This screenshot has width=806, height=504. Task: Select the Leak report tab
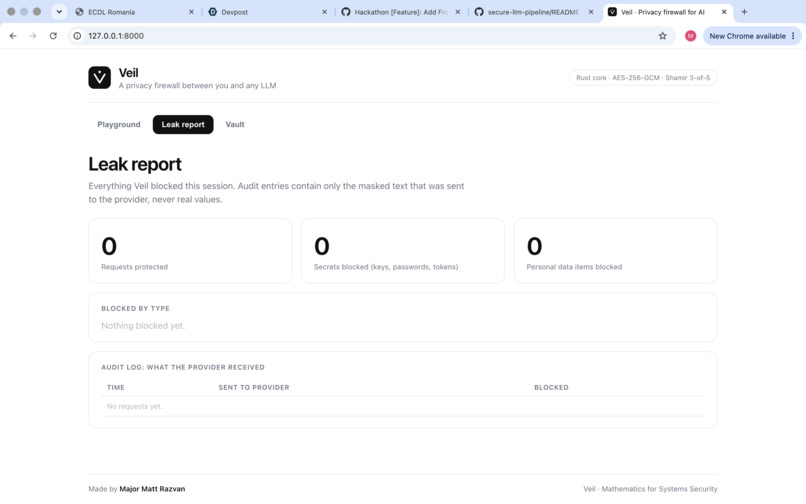183,124
